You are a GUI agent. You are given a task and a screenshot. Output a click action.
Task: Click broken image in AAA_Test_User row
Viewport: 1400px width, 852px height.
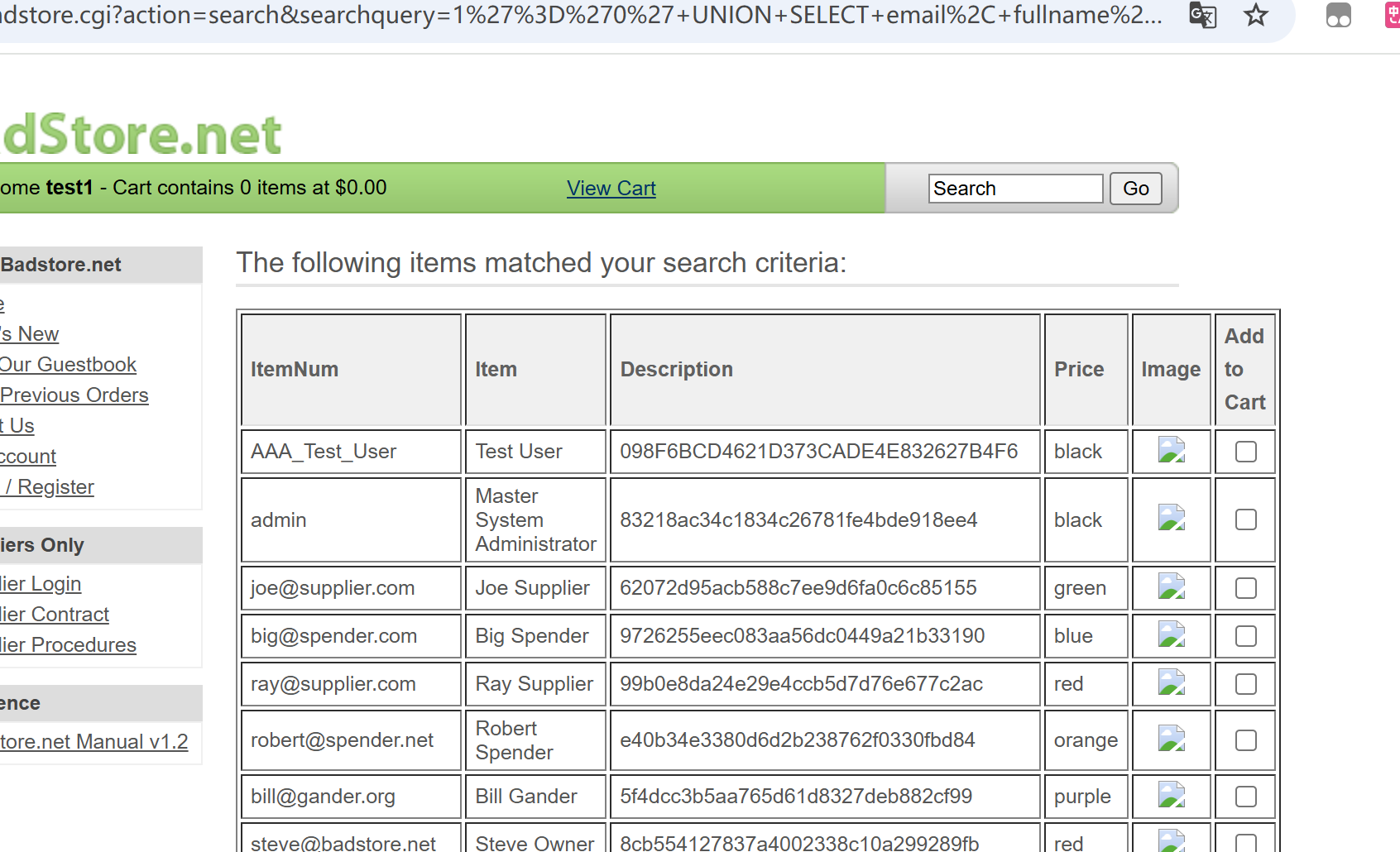[1171, 451]
